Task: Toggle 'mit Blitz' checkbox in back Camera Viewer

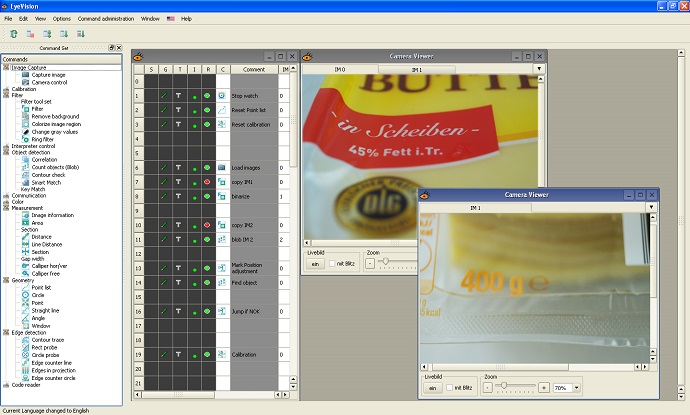Action: click(x=332, y=264)
